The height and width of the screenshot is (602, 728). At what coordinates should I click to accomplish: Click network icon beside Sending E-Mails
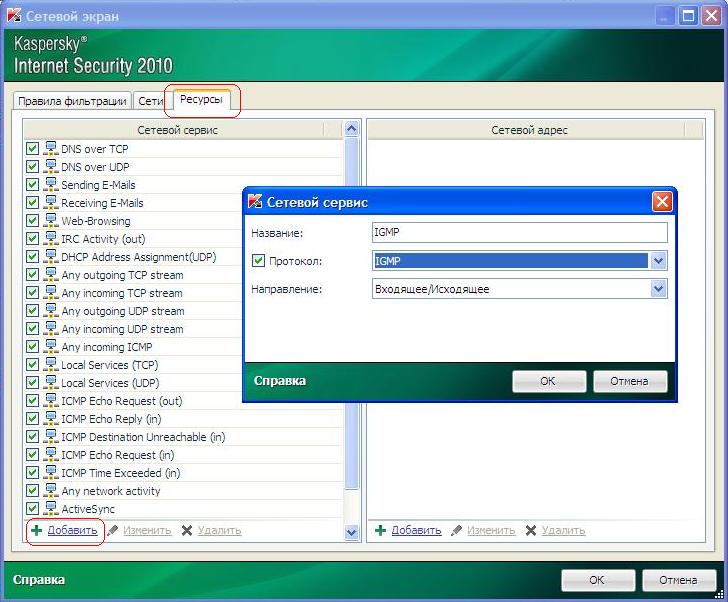[x=51, y=185]
